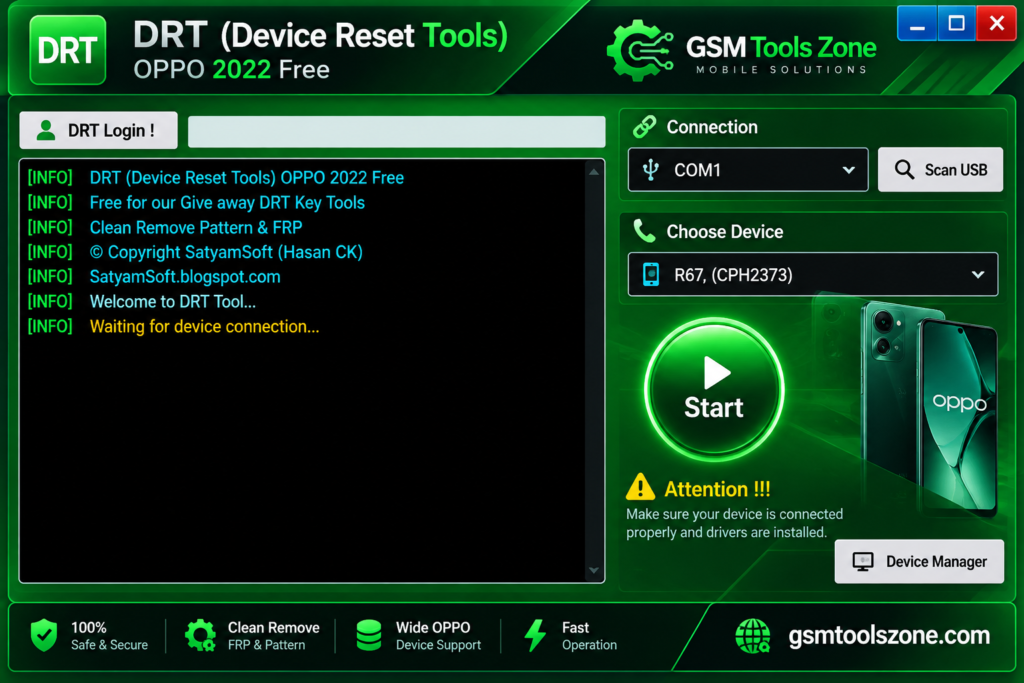Click the magnifier icon on Scan USB
The width and height of the screenshot is (1024, 683).
point(904,170)
